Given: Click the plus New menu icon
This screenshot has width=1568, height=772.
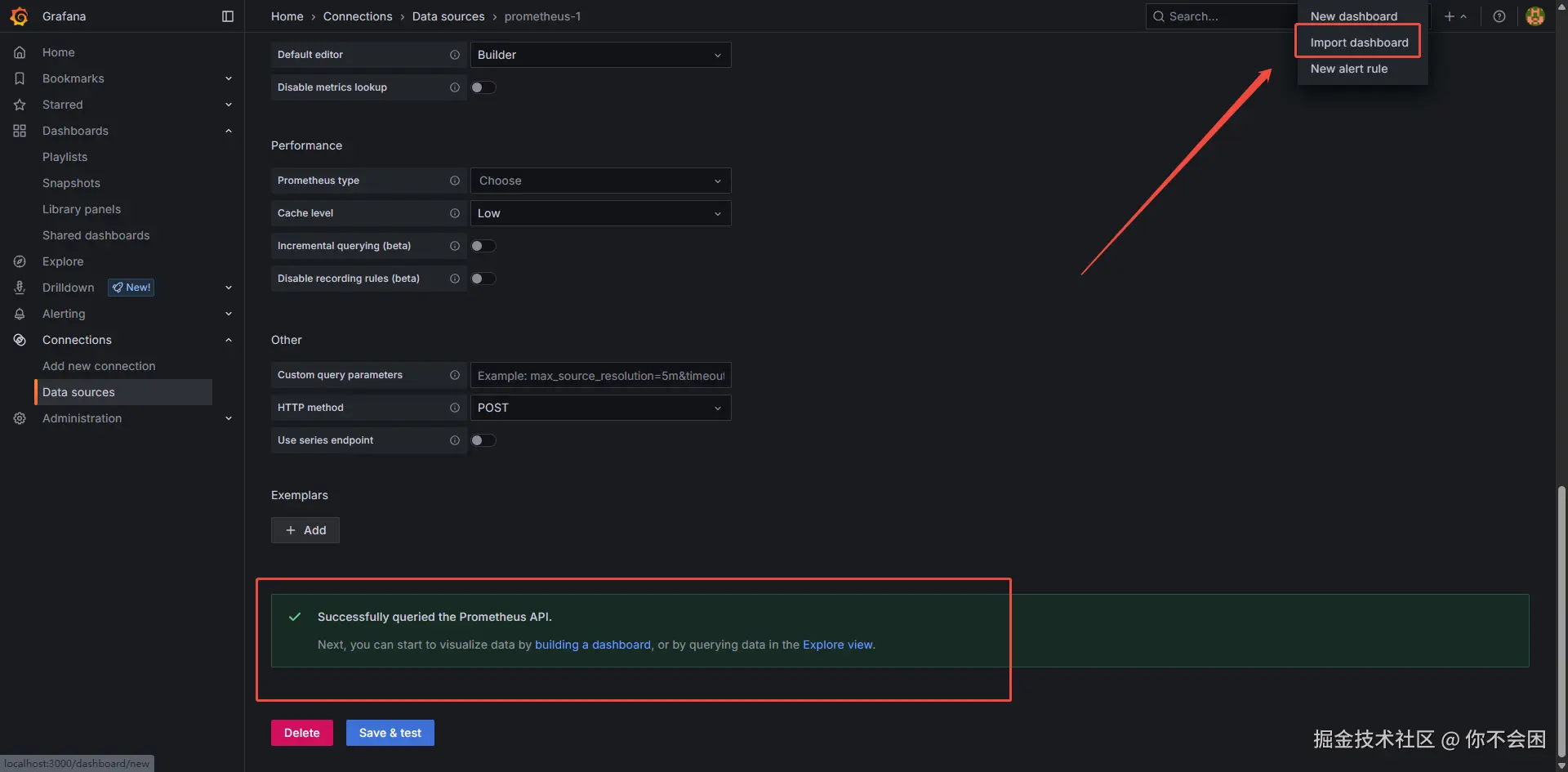Looking at the screenshot, I should coord(1455,16).
